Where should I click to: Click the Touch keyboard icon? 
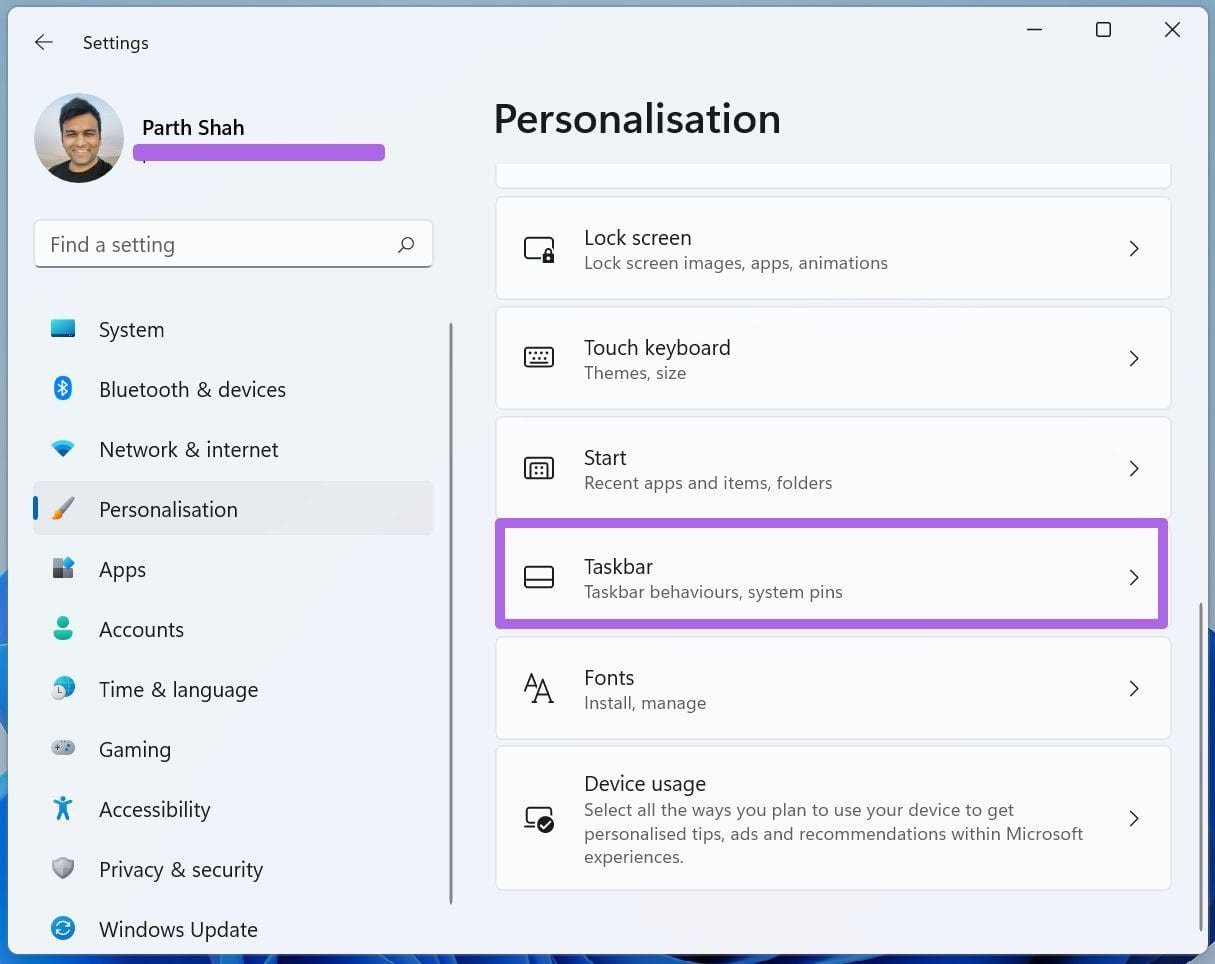click(539, 357)
